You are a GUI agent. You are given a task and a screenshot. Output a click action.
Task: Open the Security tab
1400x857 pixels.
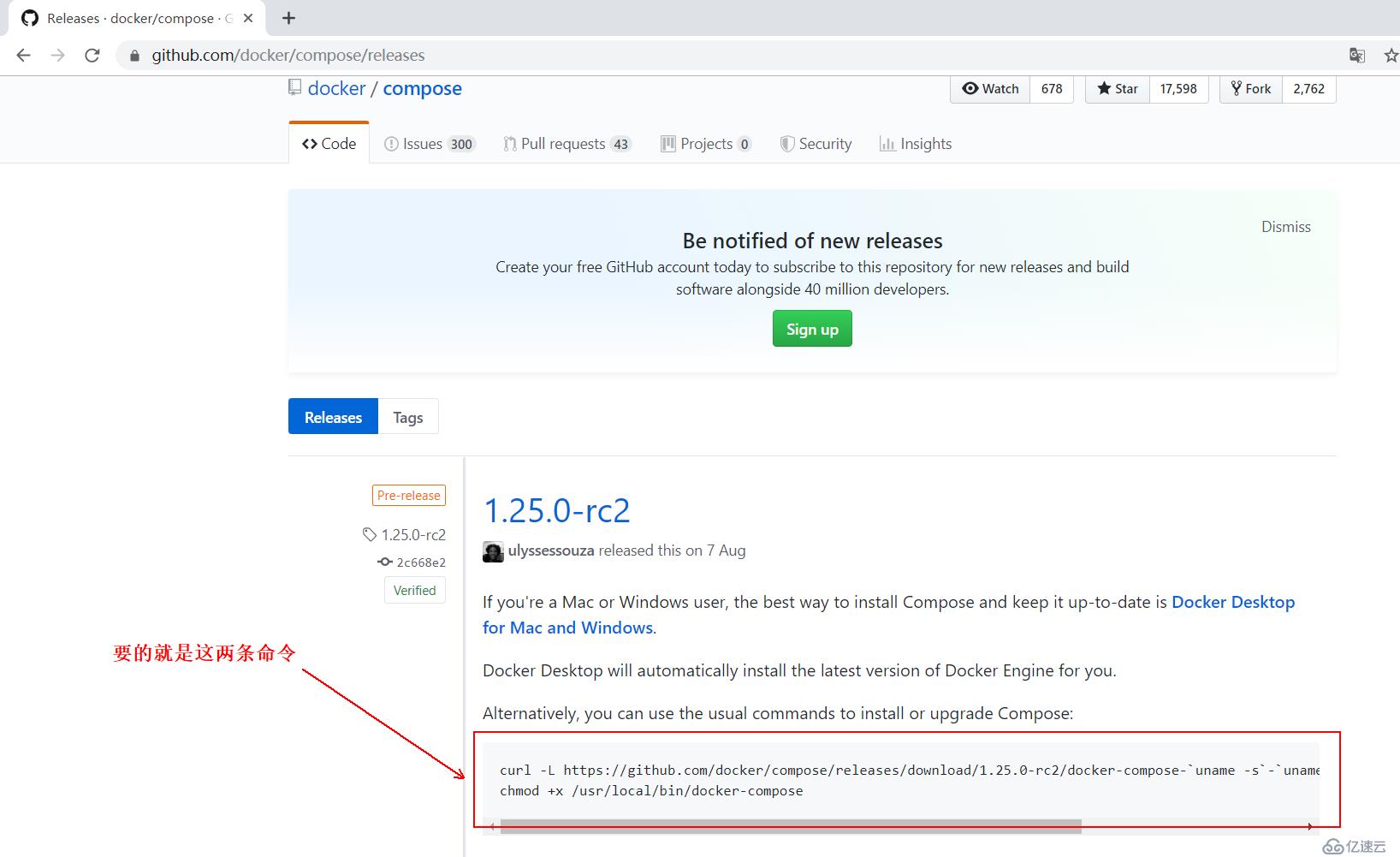pos(816,144)
